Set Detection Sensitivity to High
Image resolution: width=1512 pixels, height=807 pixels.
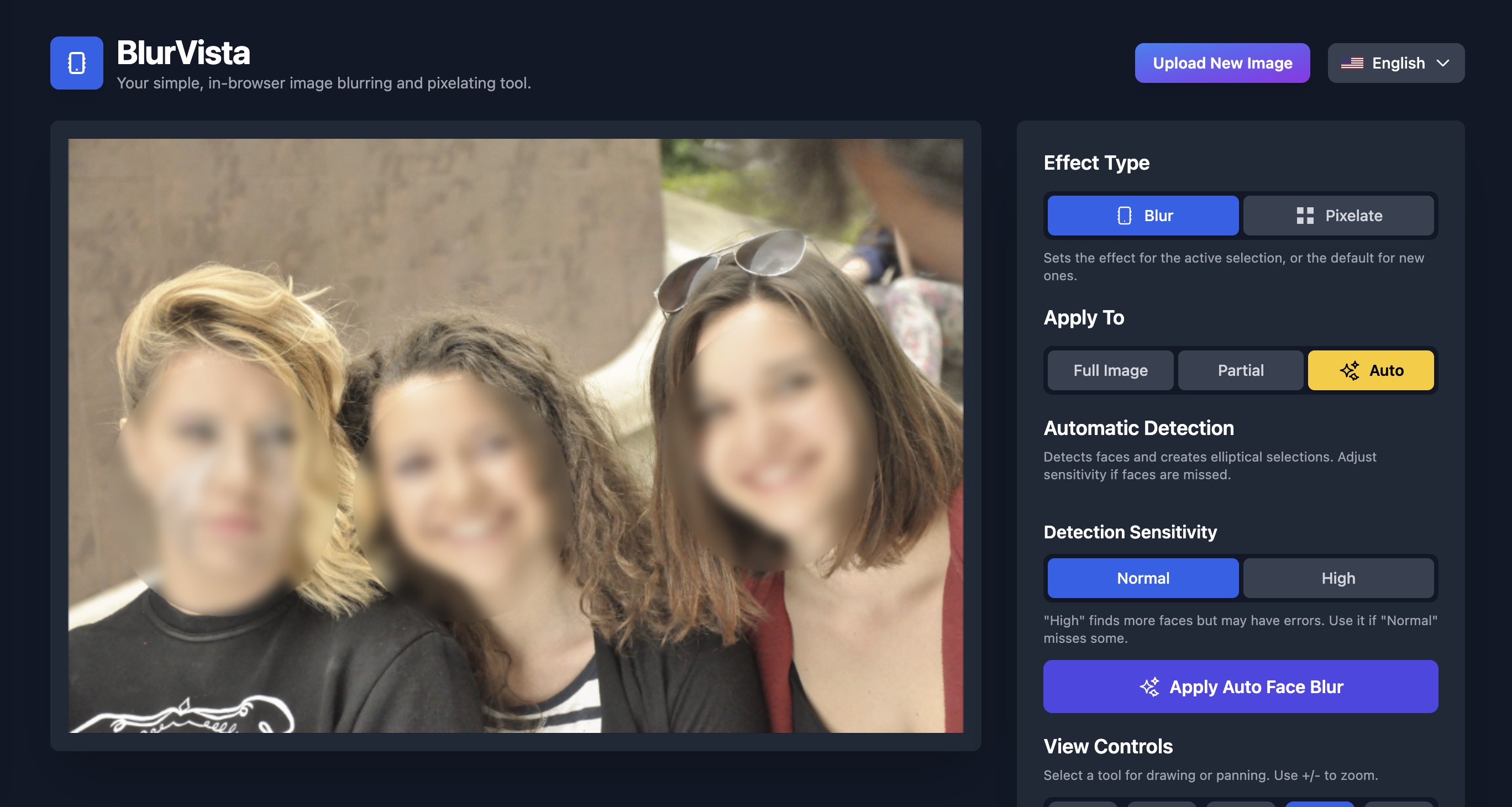[x=1338, y=578]
